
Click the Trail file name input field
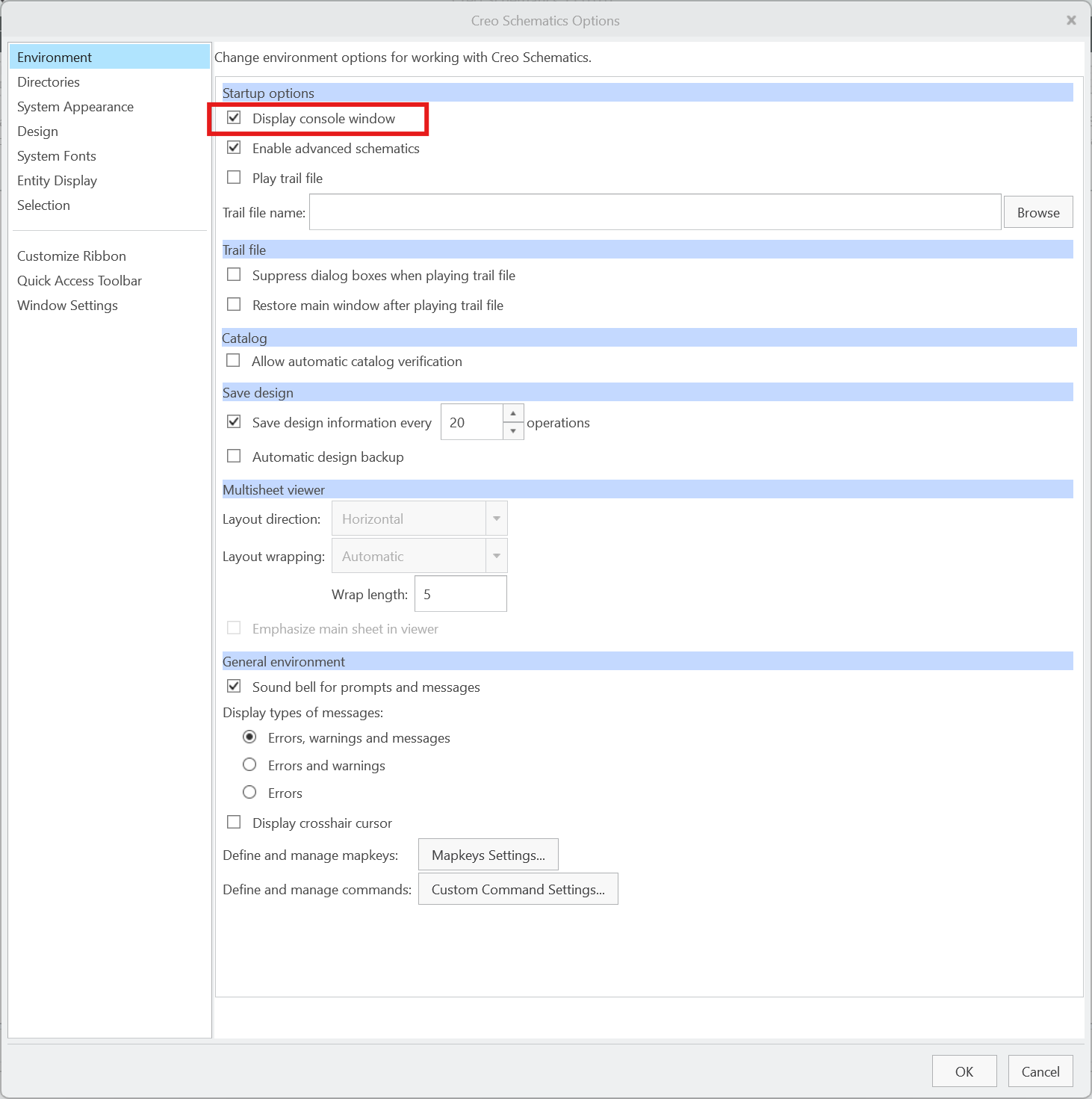click(x=655, y=212)
